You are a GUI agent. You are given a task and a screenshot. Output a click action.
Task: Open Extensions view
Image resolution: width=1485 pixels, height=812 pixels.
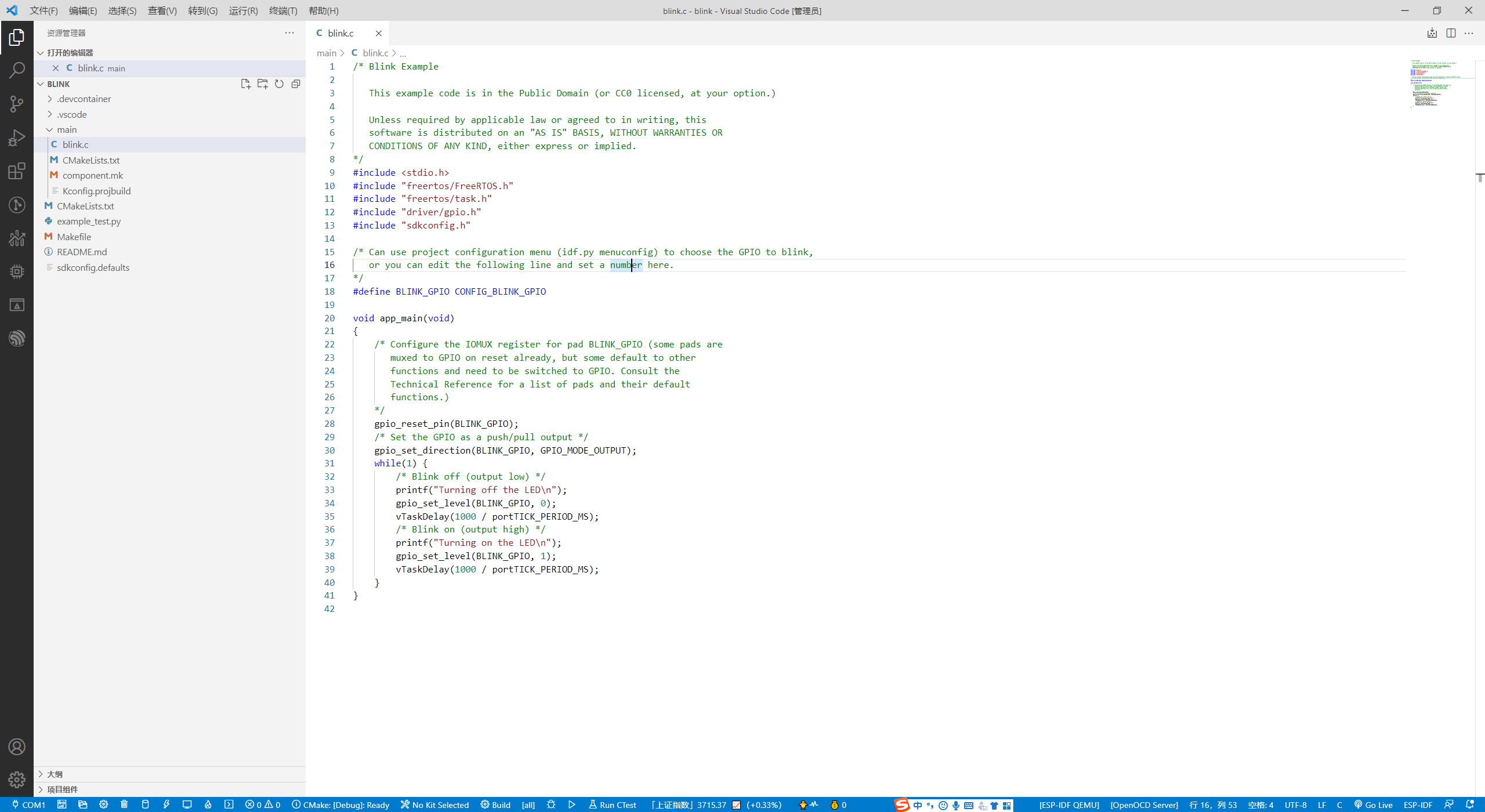(x=17, y=171)
